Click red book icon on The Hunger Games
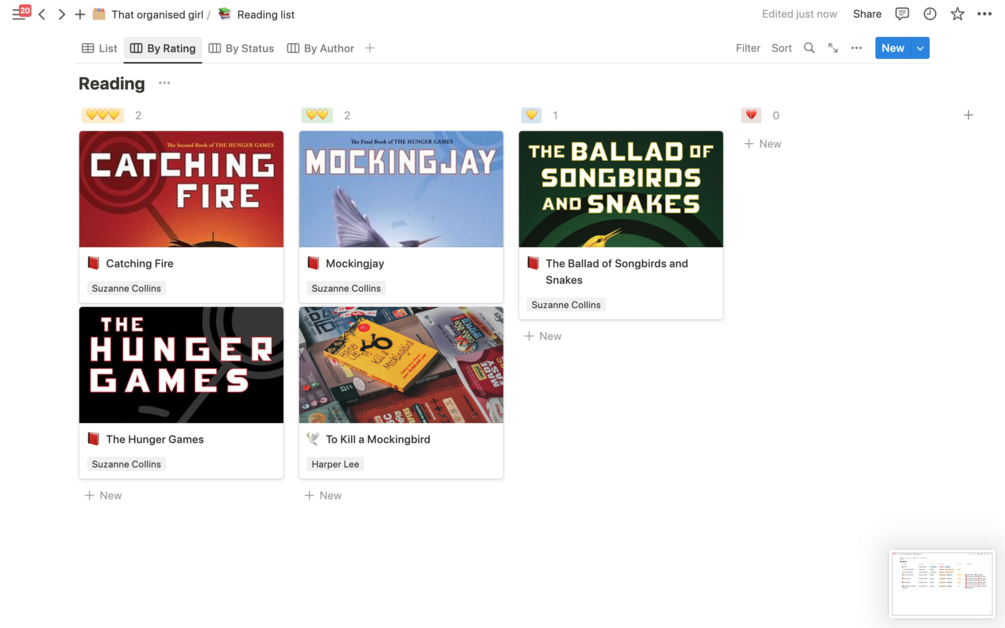This screenshot has width=1005, height=628. pyautogui.click(x=94, y=439)
